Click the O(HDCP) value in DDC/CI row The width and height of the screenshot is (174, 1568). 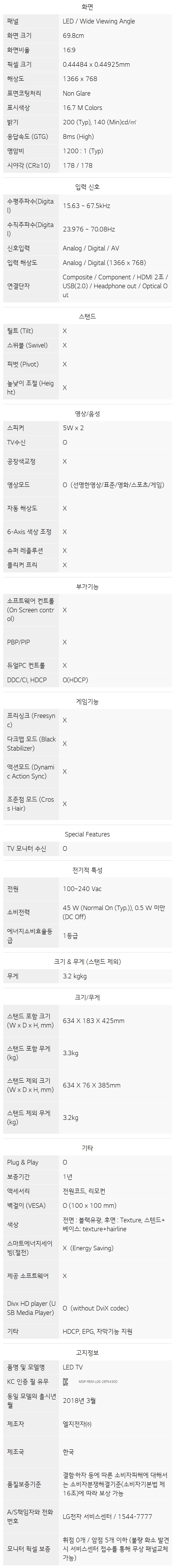tap(75, 680)
